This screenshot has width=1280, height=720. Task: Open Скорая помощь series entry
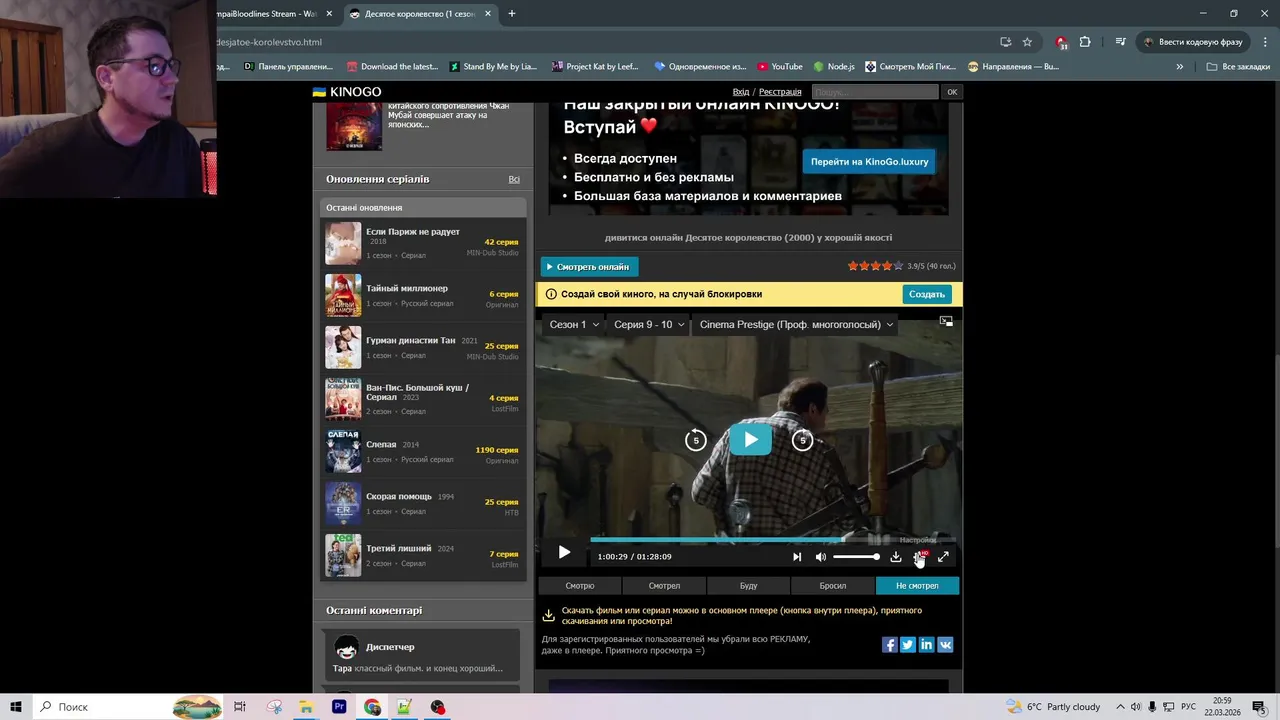click(x=399, y=497)
